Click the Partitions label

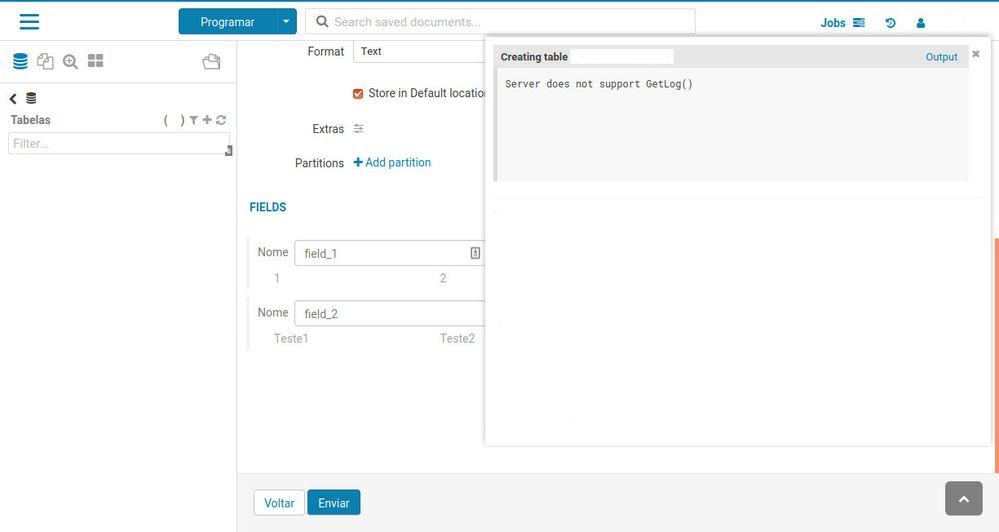point(319,163)
